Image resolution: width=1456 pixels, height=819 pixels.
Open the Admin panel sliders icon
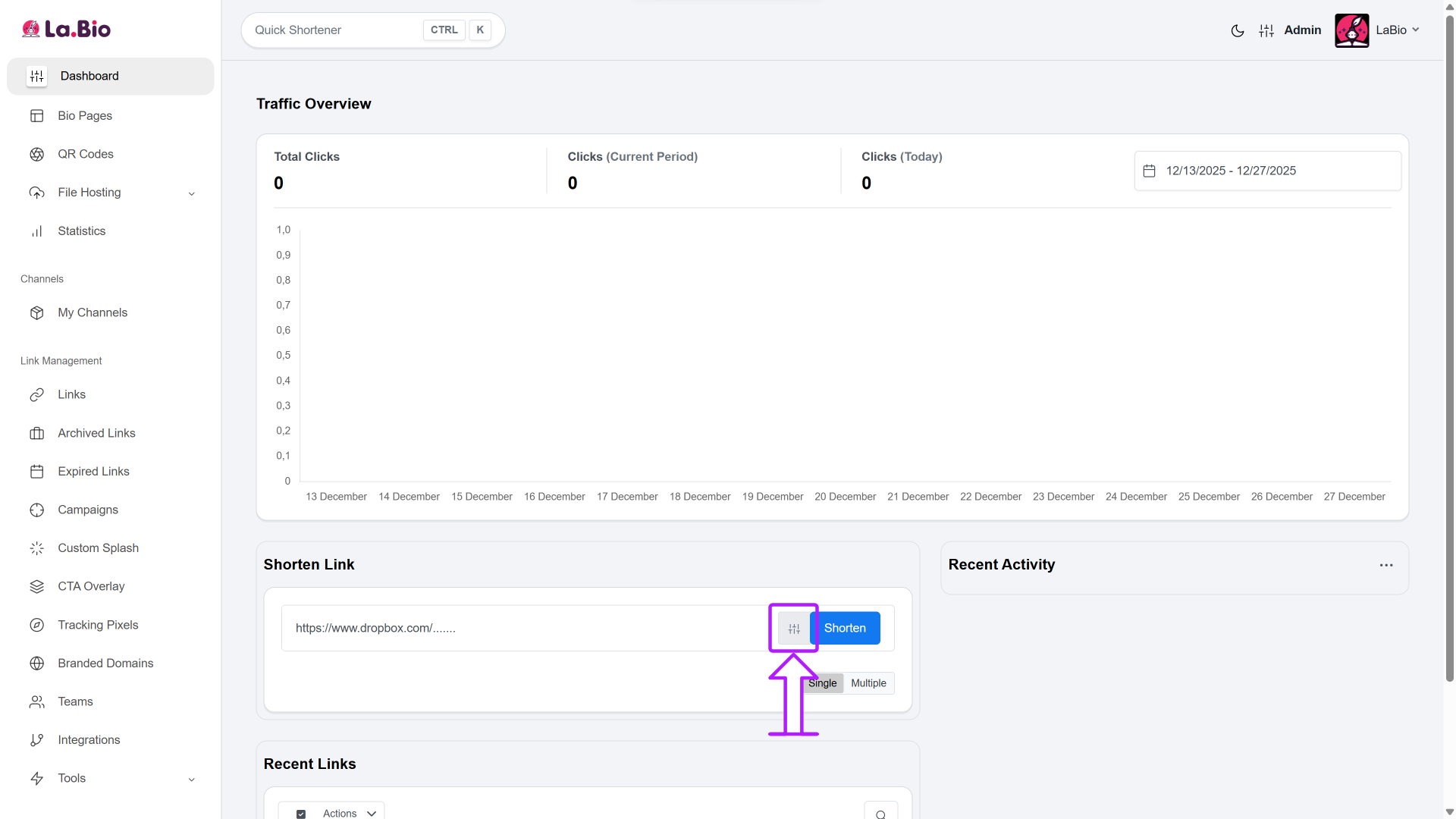point(1266,30)
